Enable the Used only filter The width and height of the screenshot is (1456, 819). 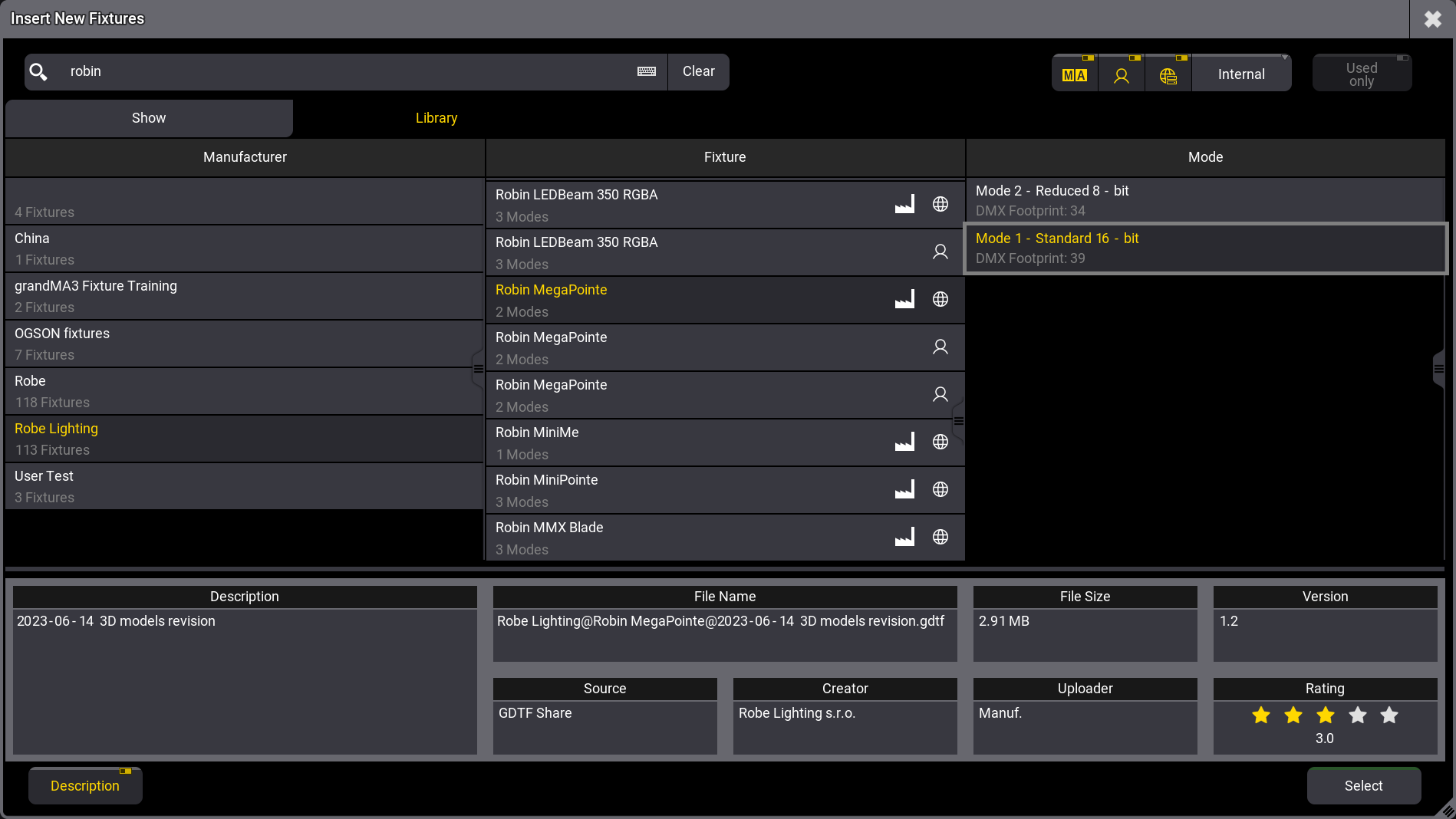(x=1361, y=74)
